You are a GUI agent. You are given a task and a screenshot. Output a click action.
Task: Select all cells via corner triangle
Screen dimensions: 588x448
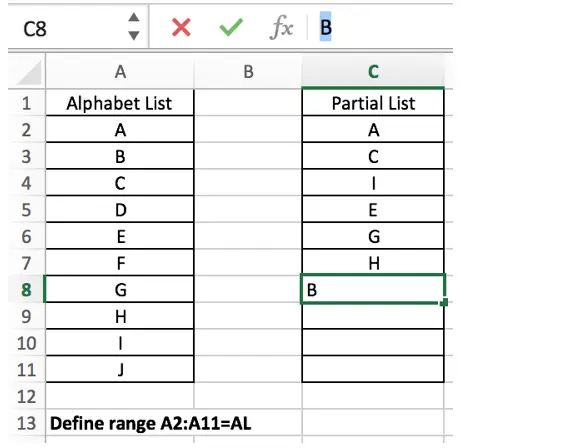(27, 72)
